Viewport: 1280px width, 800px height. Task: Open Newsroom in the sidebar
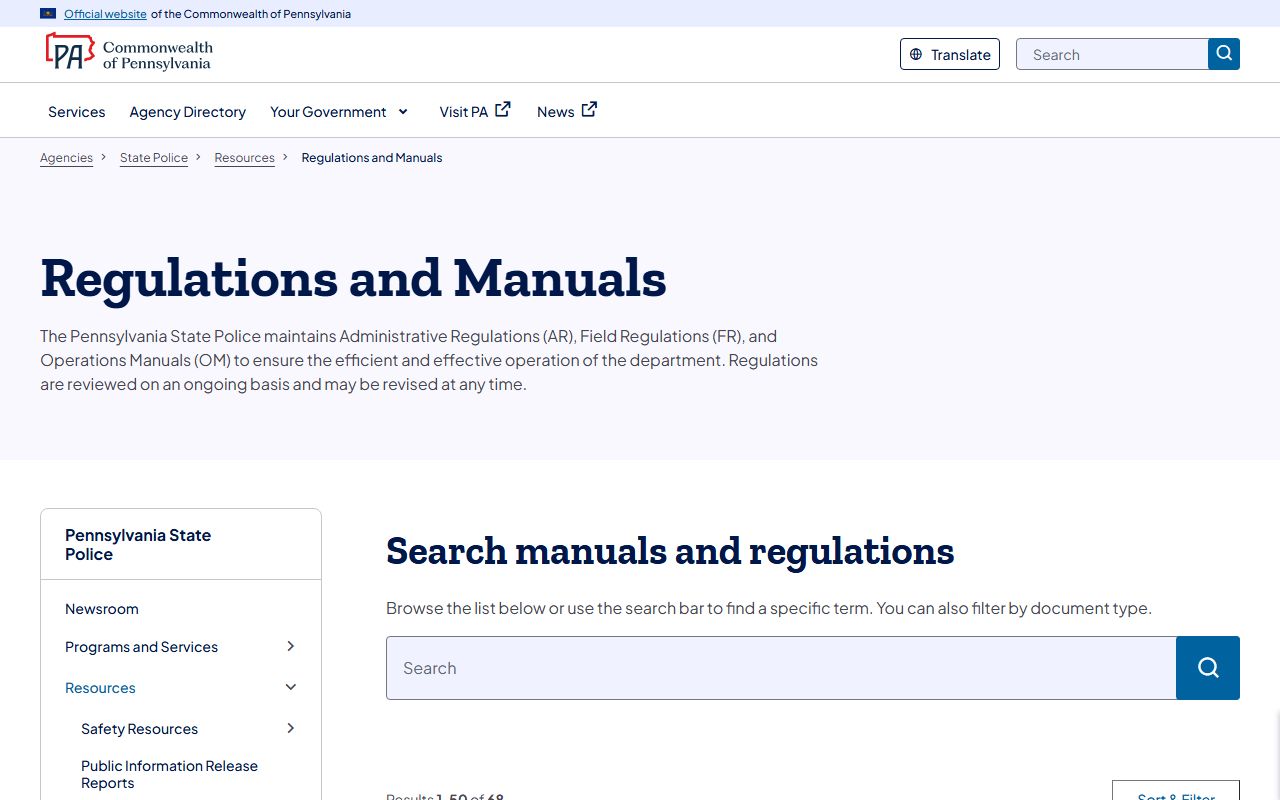pyautogui.click(x=102, y=609)
